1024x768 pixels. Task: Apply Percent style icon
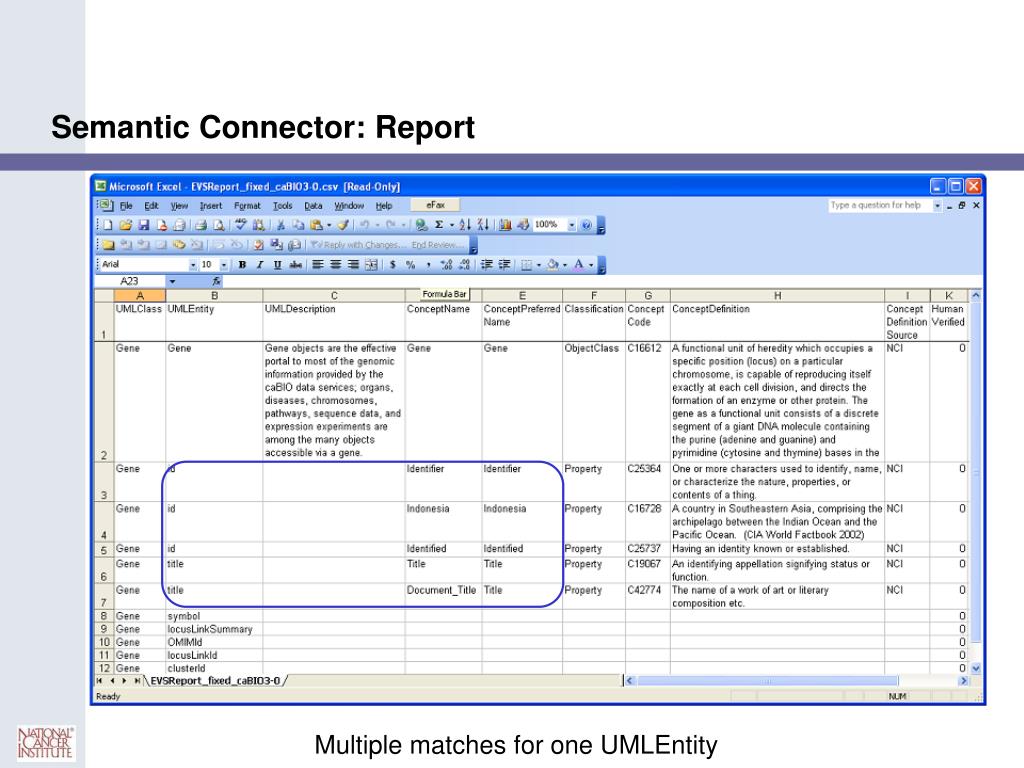[411, 264]
